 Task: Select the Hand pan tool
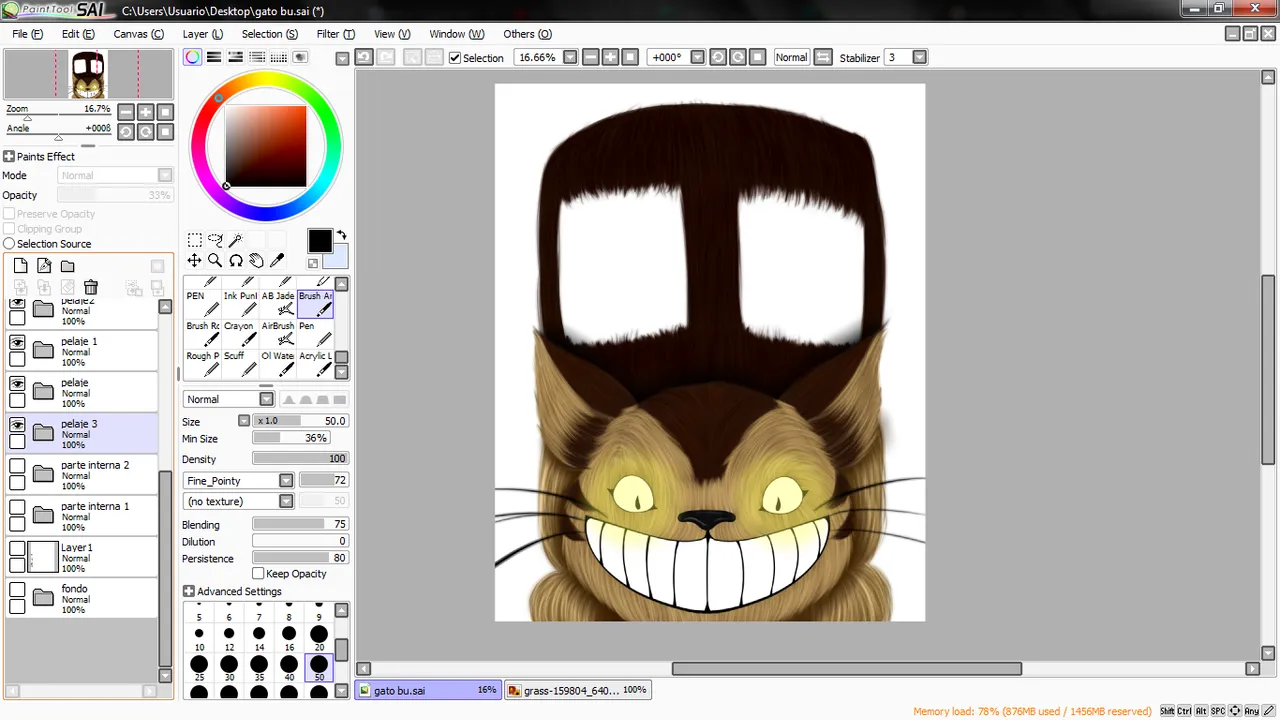coord(256,260)
